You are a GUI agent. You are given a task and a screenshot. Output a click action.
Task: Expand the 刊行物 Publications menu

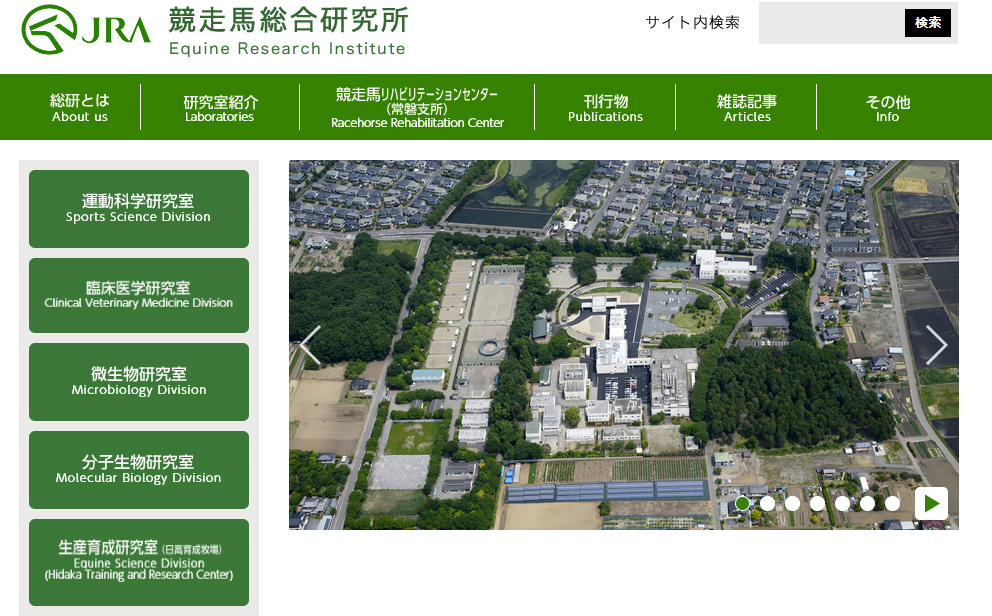(x=605, y=108)
